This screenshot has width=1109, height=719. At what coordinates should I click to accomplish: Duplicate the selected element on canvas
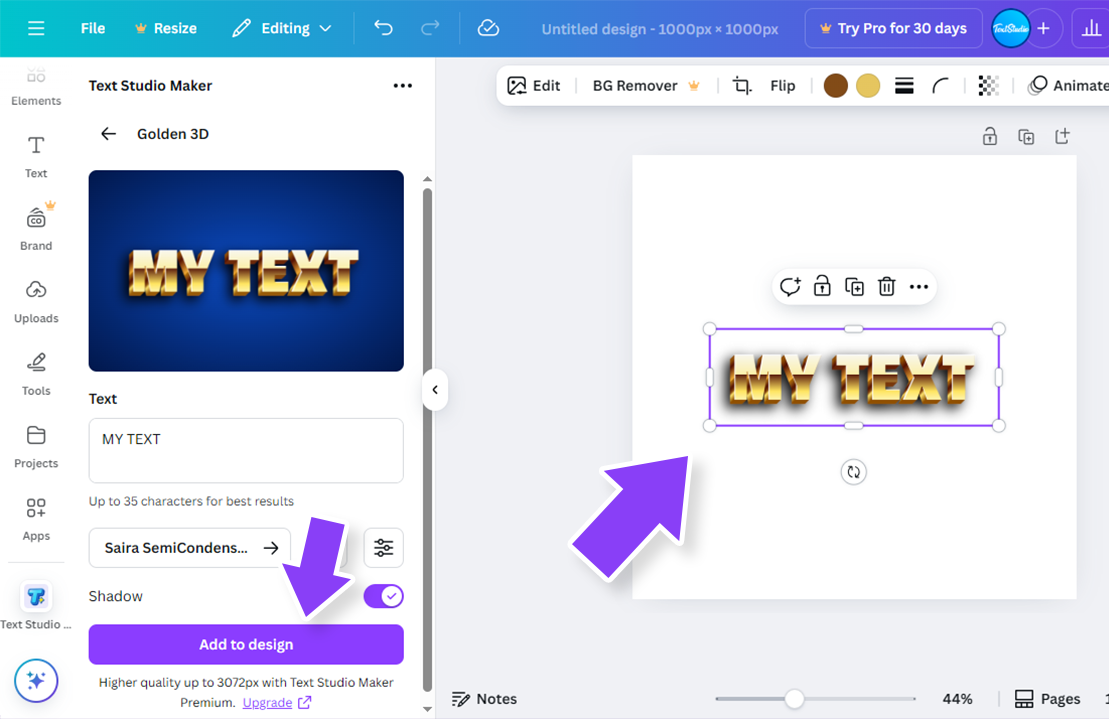854,286
